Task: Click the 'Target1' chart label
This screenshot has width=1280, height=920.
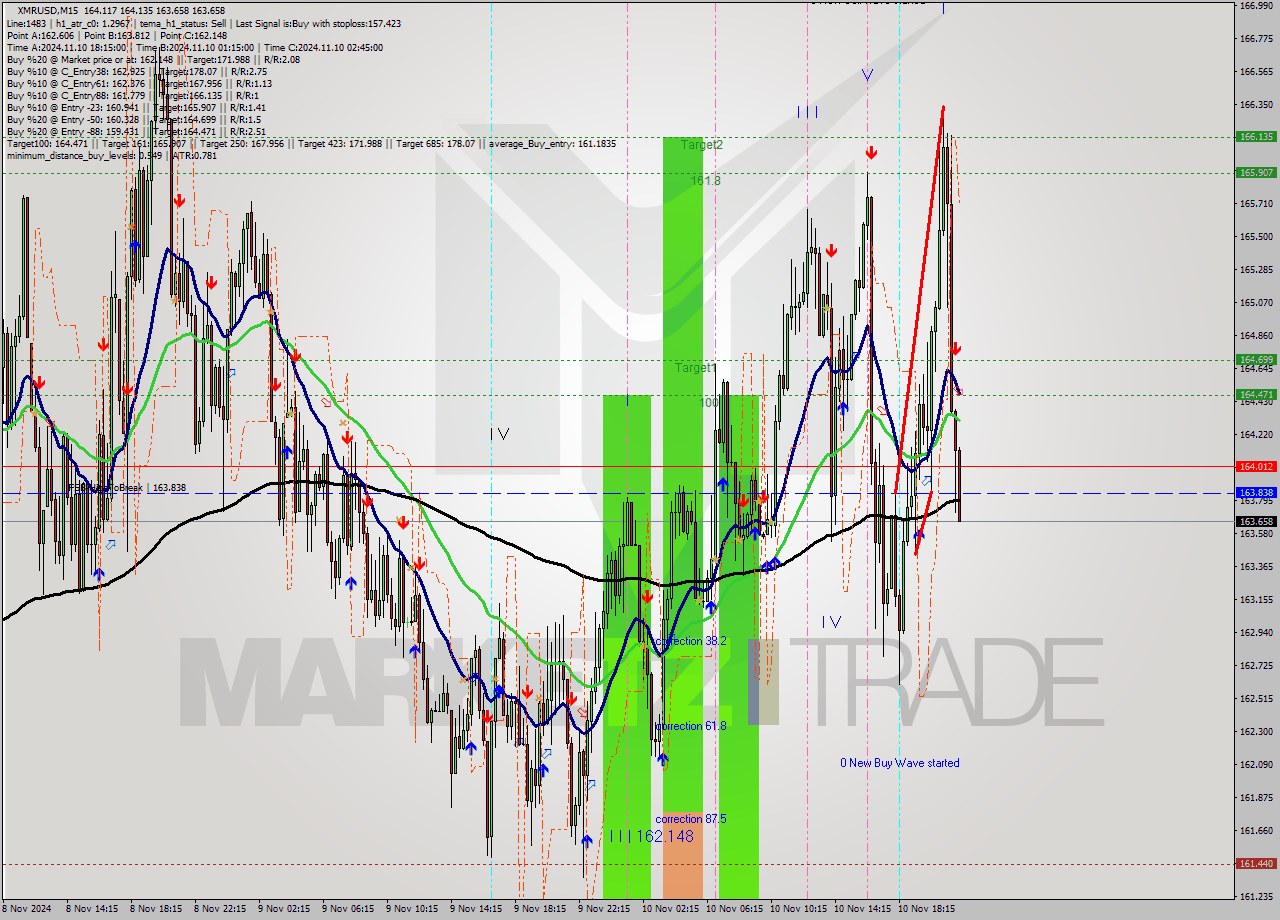Action: 695,368
